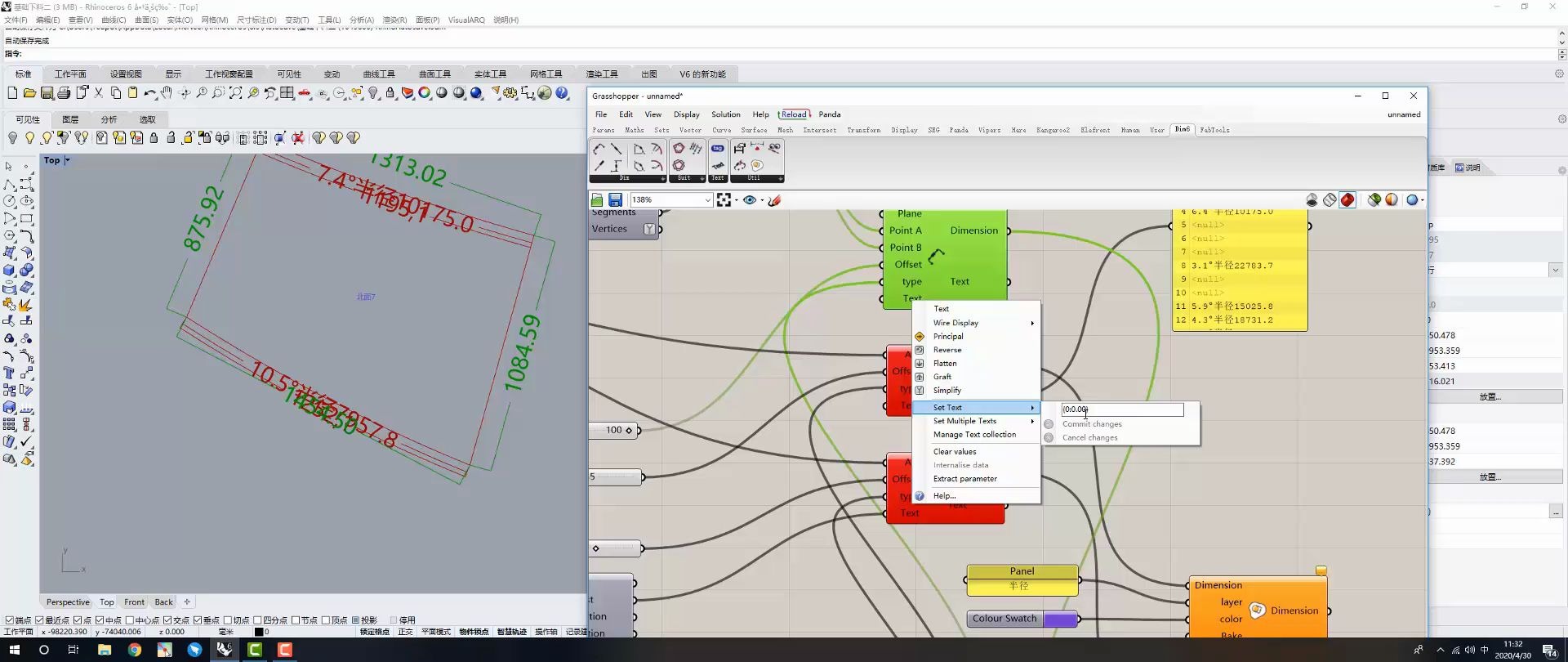Open the 138% zoom dropdown in Grasshopper
1568x662 pixels.
coord(707,199)
